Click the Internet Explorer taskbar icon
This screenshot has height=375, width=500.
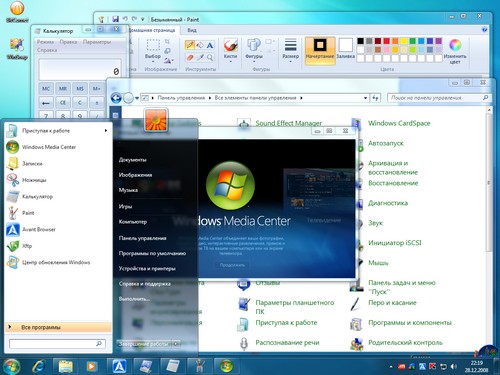(39, 366)
